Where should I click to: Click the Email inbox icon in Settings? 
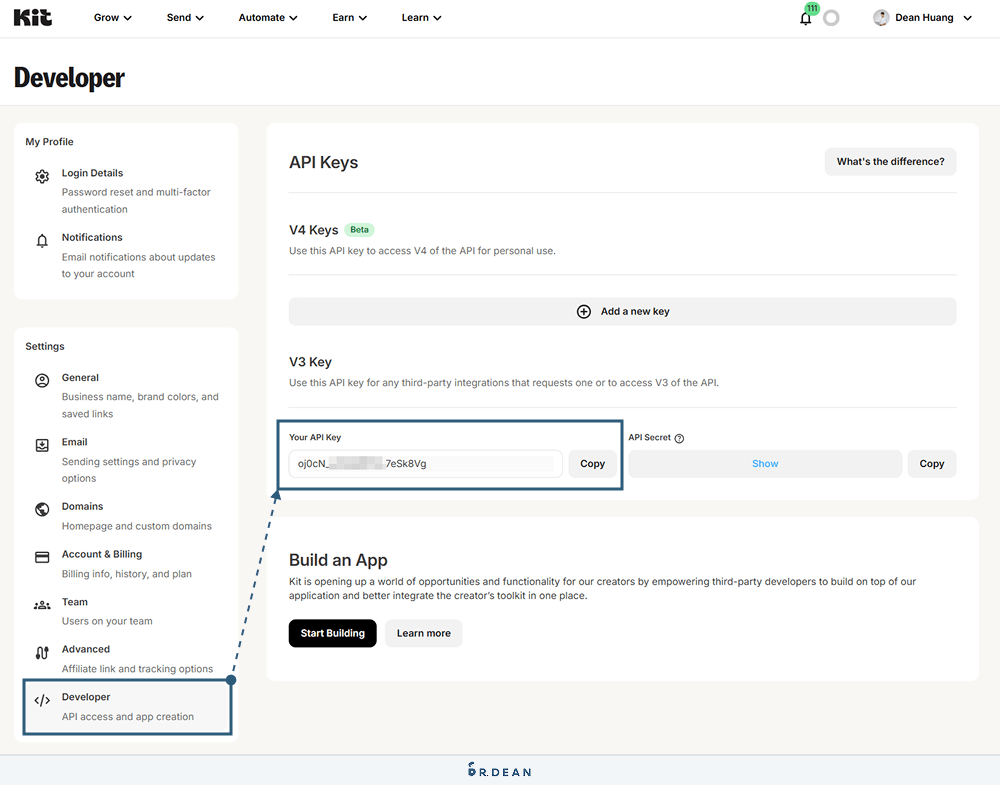[42, 445]
